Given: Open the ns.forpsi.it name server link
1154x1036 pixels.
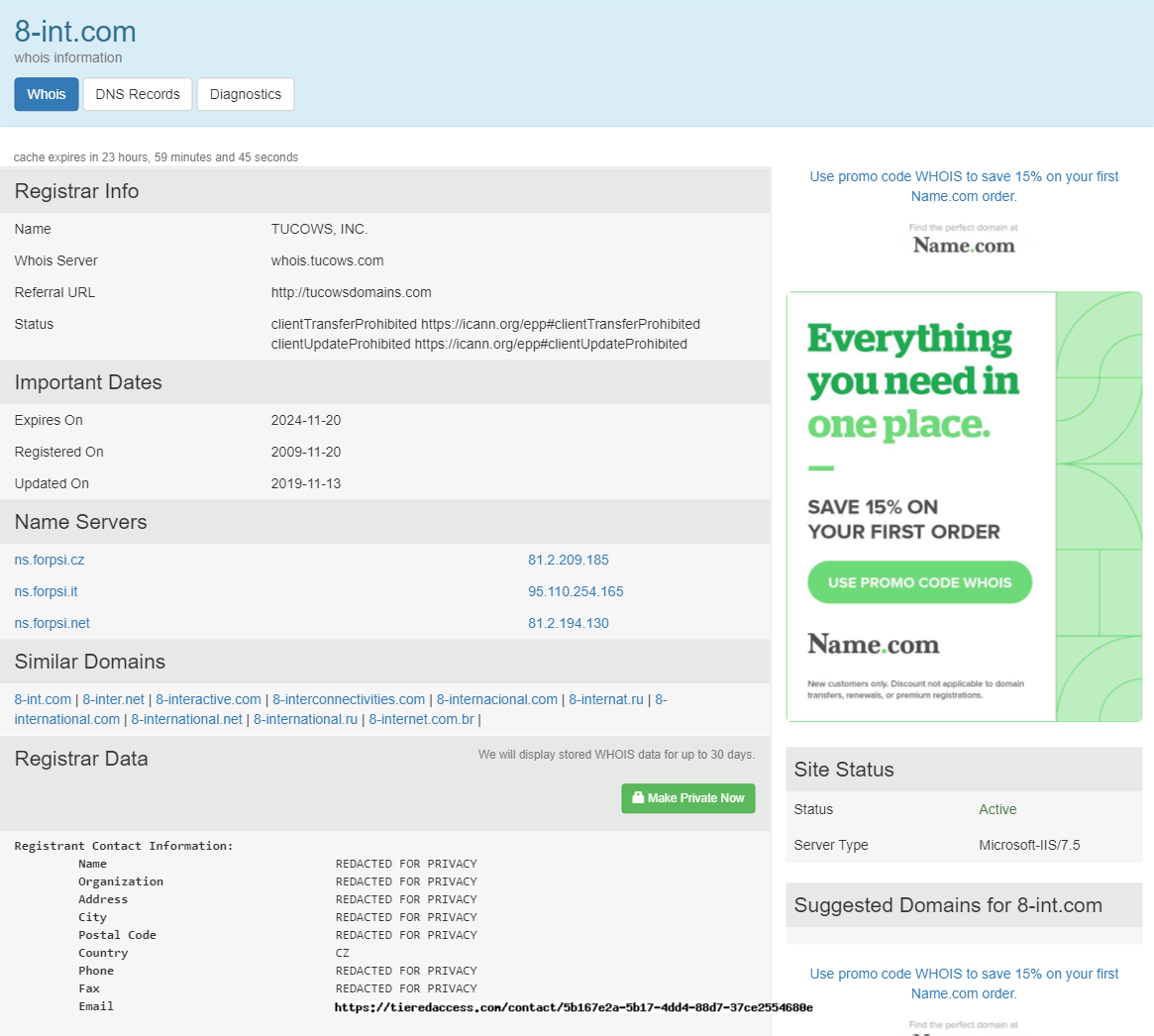Looking at the screenshot, I should pyautogui.click(x=46, y=591).
